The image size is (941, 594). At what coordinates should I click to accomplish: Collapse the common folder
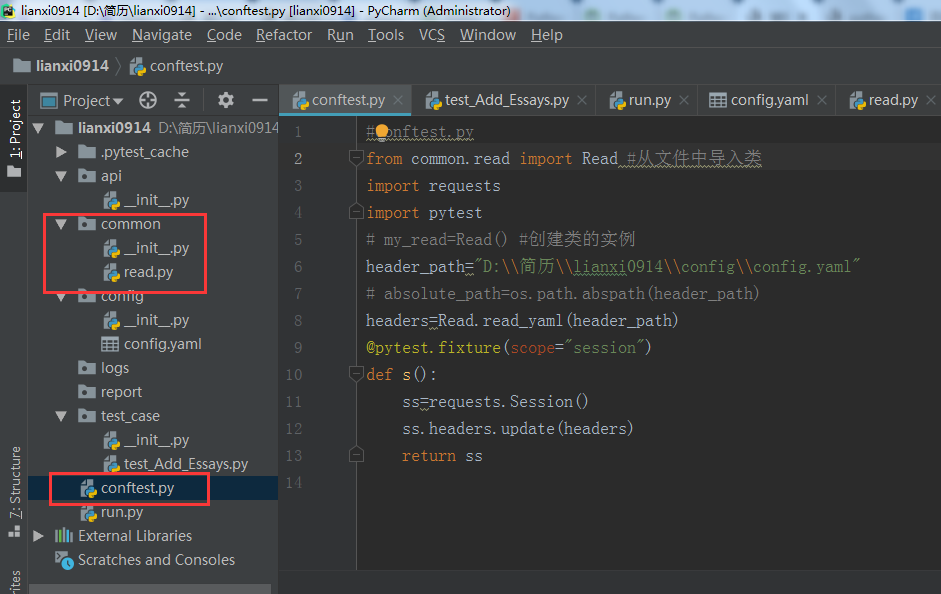[61, 224]
